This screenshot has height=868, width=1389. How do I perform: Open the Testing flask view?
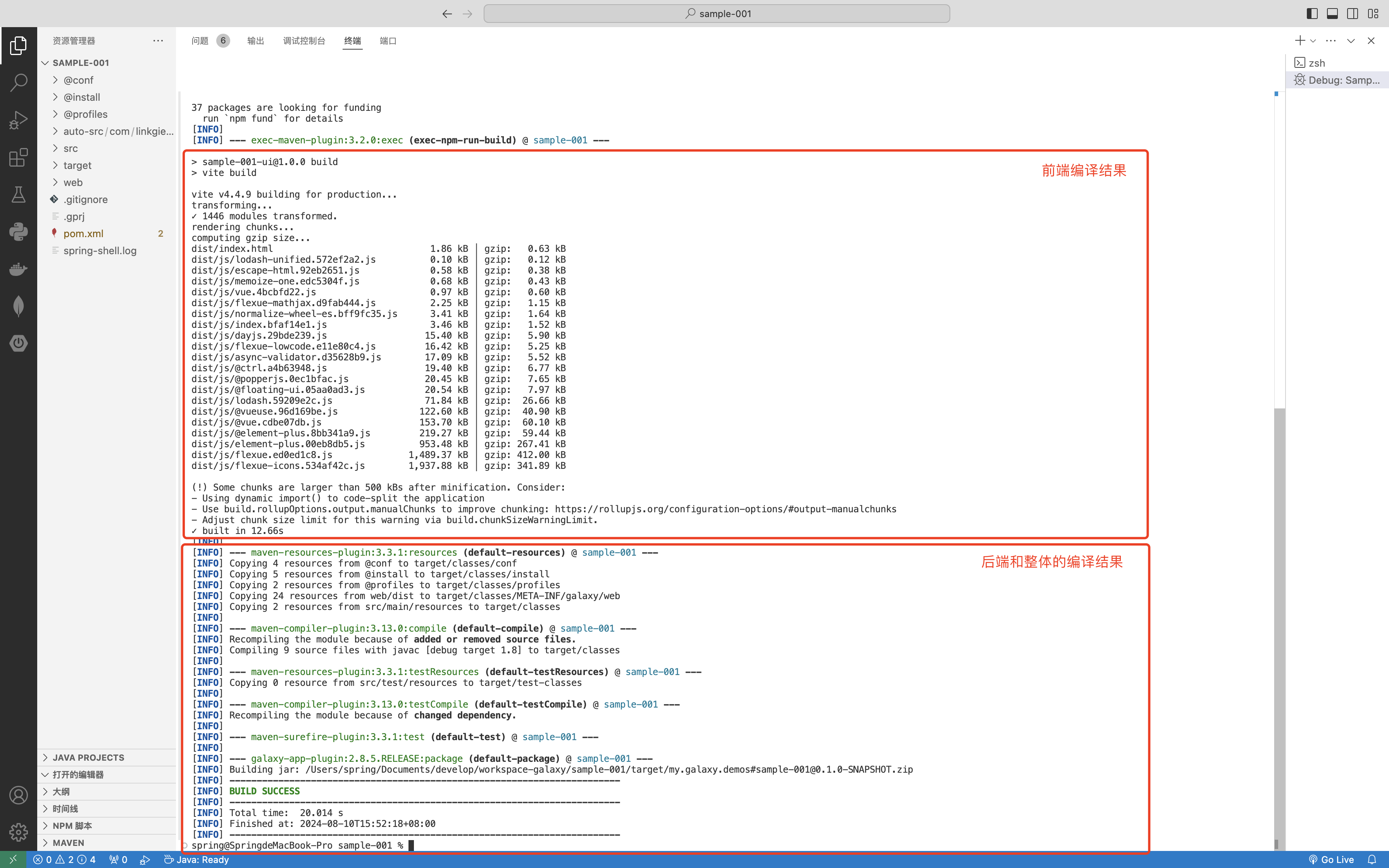pyautogui.click(x=18, y=195)
